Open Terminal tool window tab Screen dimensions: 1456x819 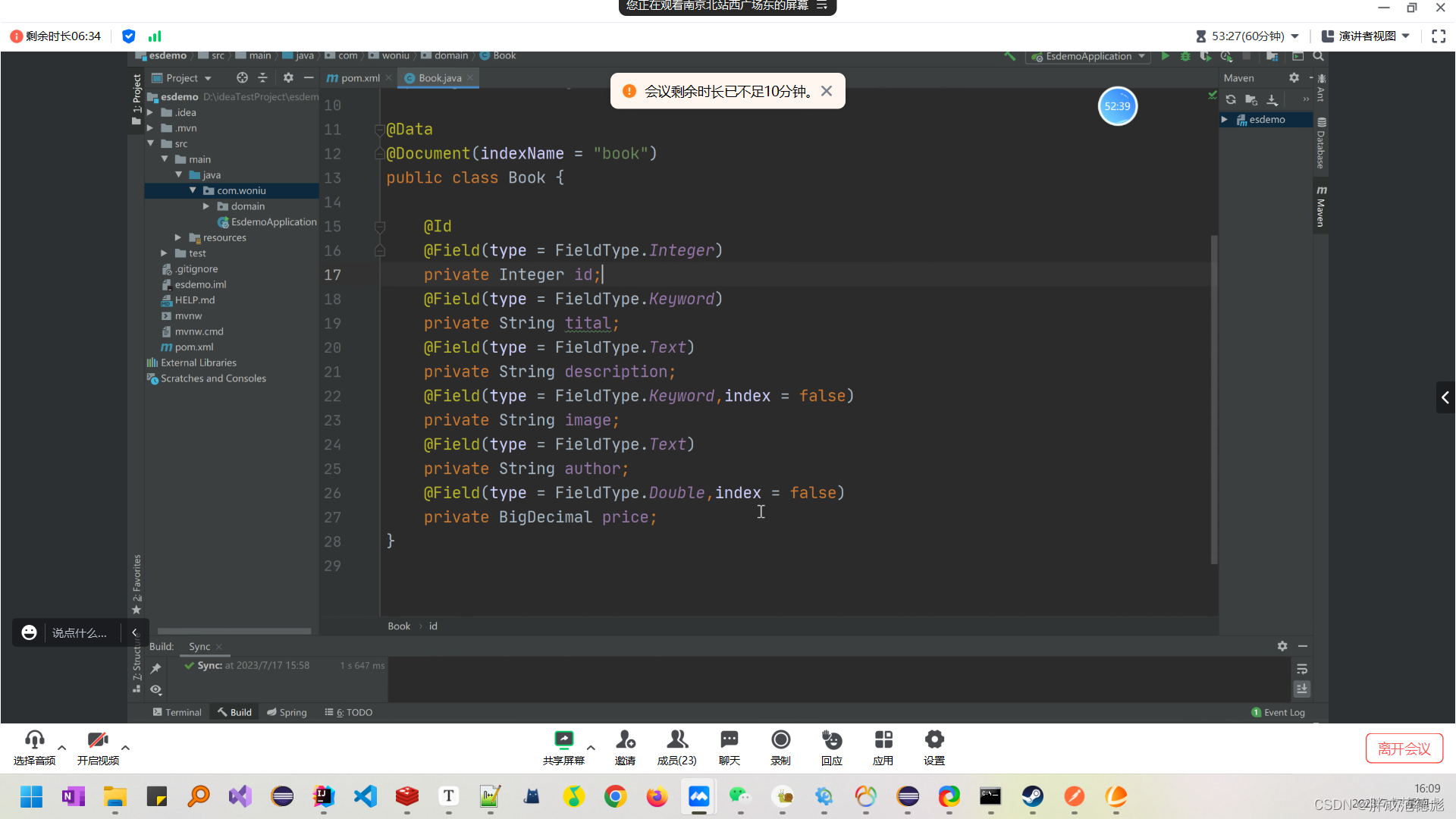coord(177,712)
